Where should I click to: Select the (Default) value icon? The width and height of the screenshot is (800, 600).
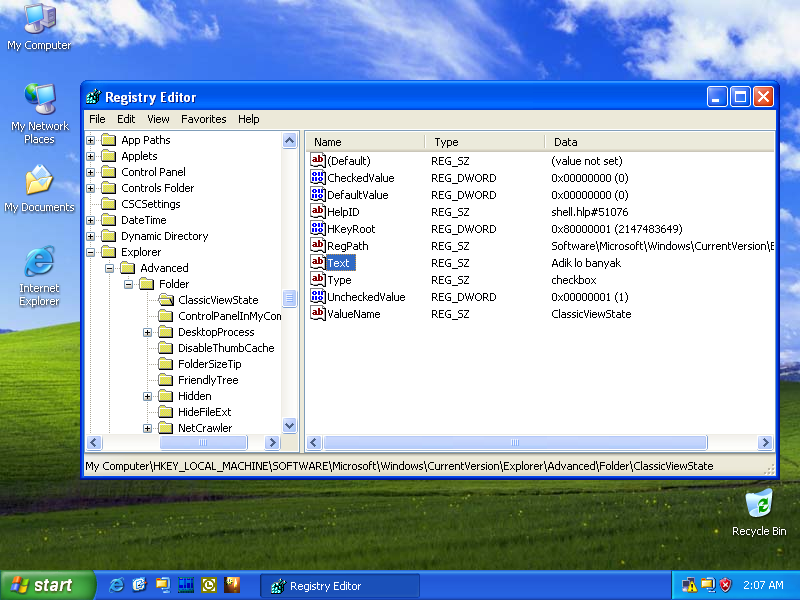317,161
